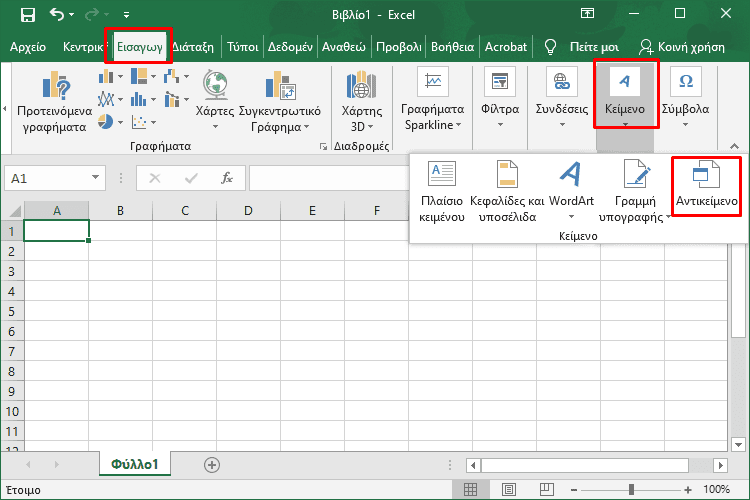This screenshot has height=500, width=750.
Task: Switch to Page Layout view
Action: [x=509, y=489]
